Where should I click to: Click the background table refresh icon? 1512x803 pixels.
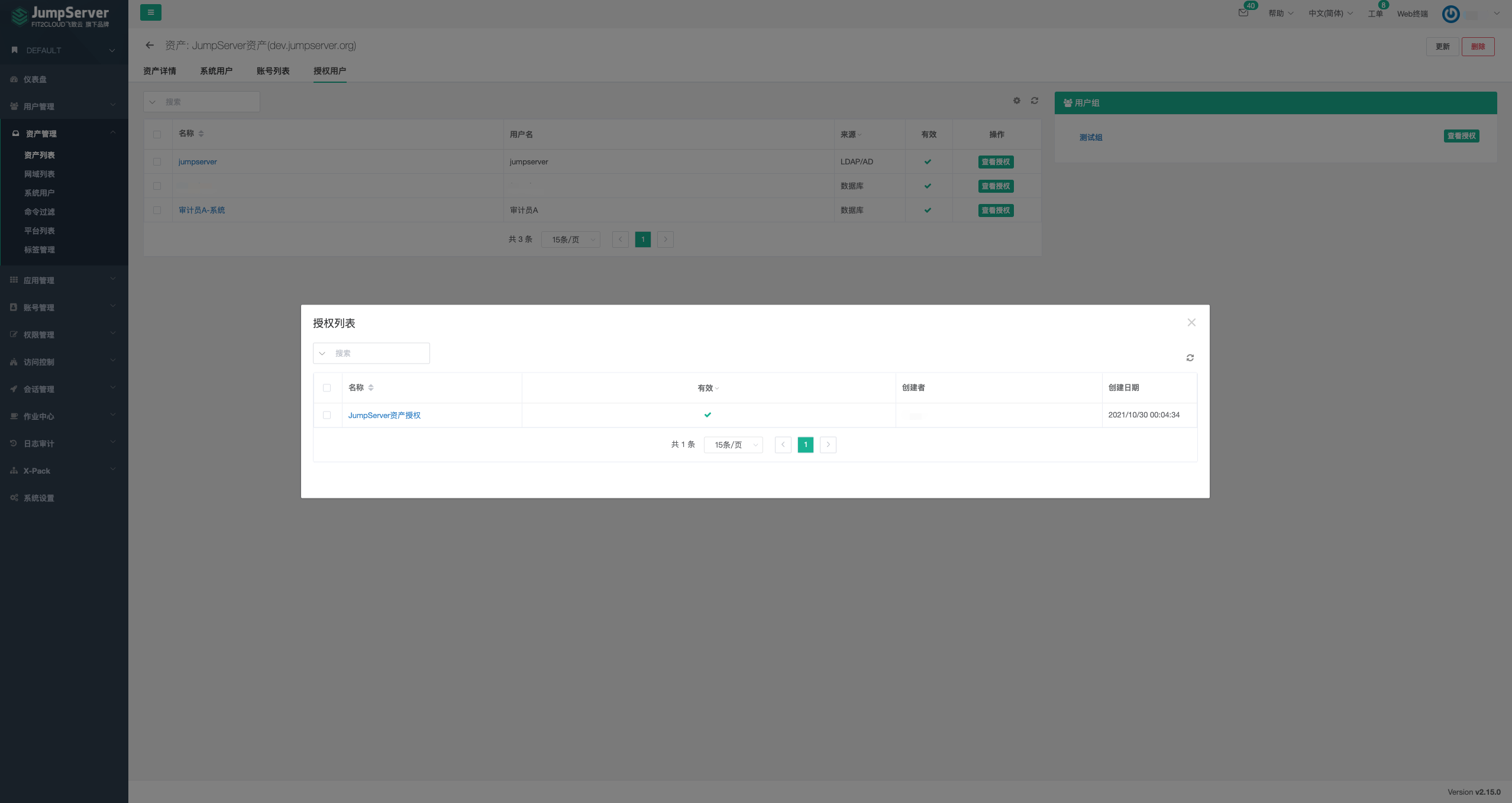pyautogui.click(x=1034, y=101)
